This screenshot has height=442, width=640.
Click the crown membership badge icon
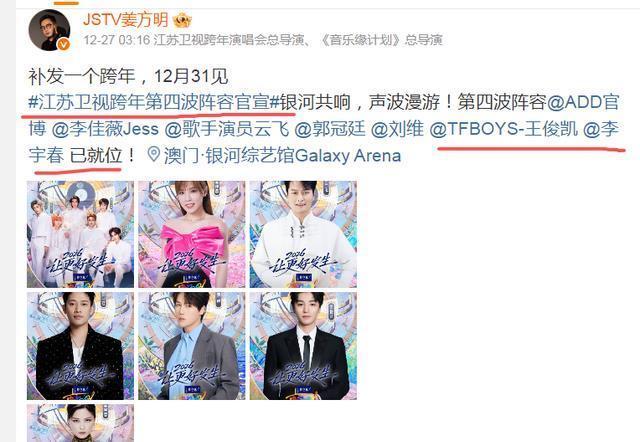[x=182, y=20]
